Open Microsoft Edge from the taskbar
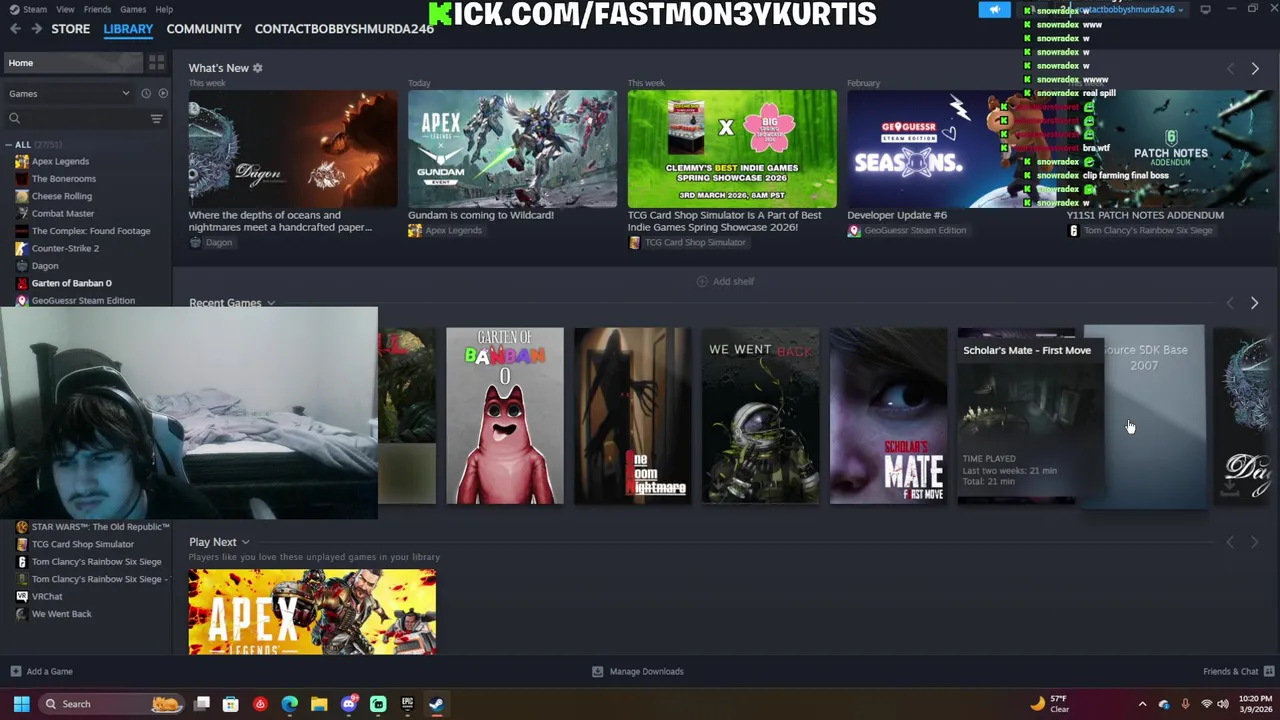The width and height of the screenshot is (1280, 720). click(290, 704)
